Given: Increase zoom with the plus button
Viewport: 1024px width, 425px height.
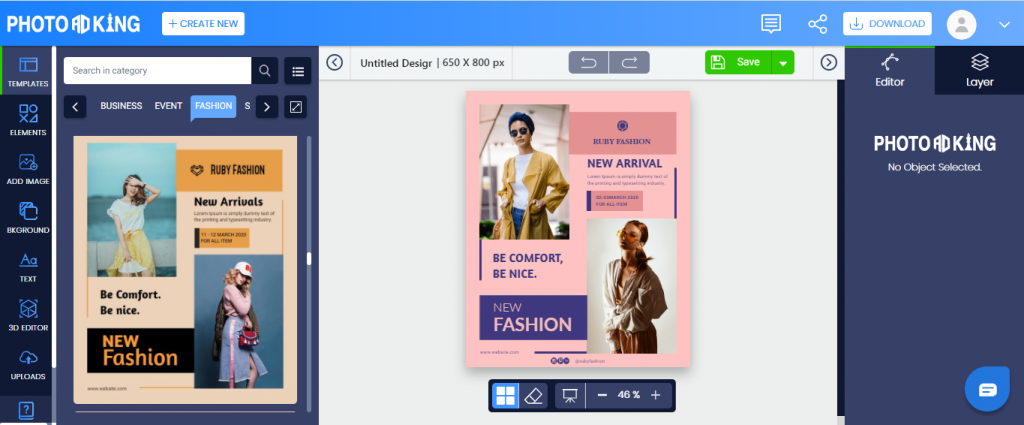Looking at the screenshot, I should point(656,395).
